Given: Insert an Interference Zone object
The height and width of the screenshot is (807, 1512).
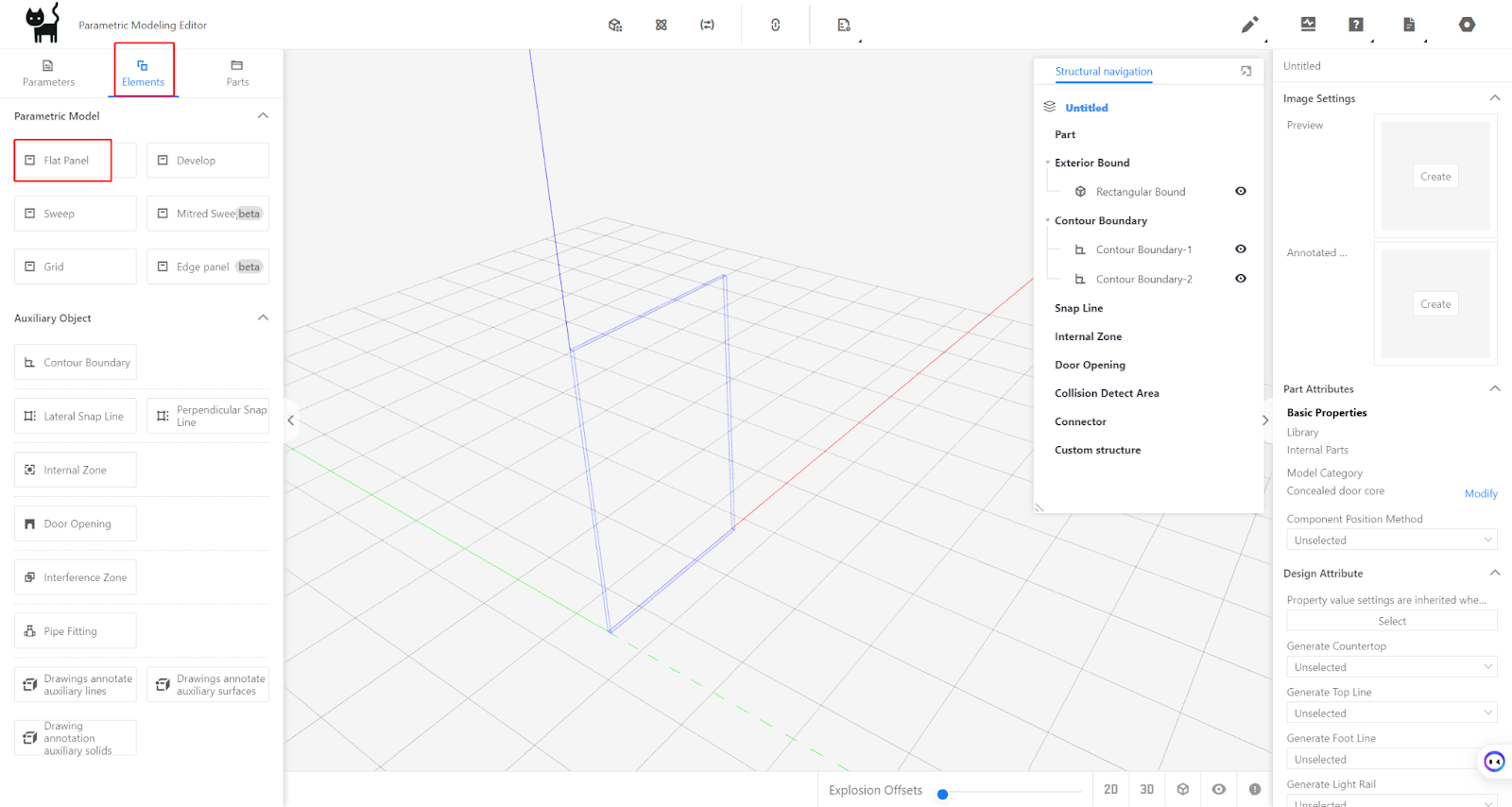Looking at the screenshot, I should click(75, 577).
